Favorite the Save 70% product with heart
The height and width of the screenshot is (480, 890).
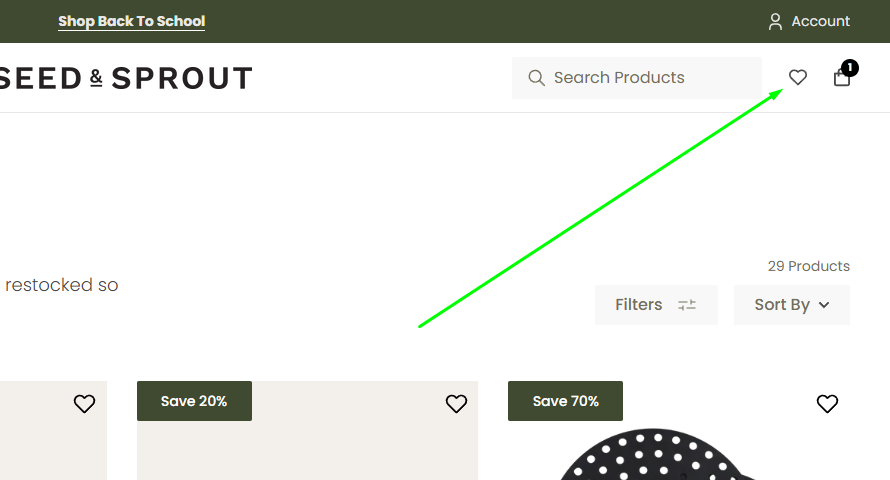point(827,404)
